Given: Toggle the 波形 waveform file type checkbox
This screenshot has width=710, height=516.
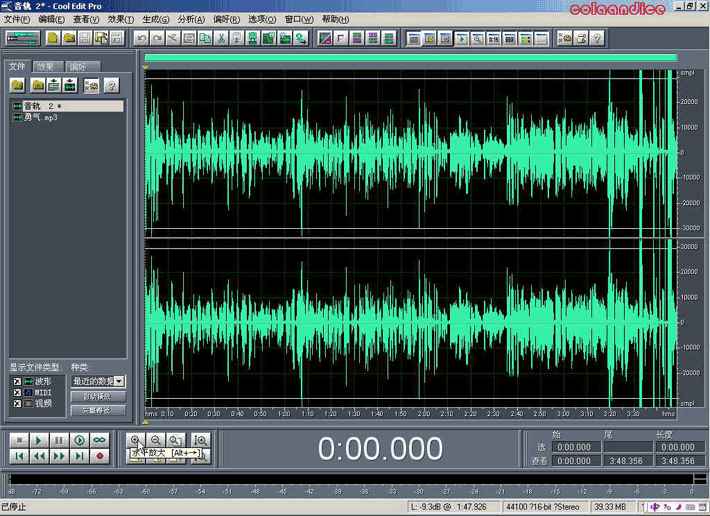Looking at the screenshot, I should tap(16, 381).
